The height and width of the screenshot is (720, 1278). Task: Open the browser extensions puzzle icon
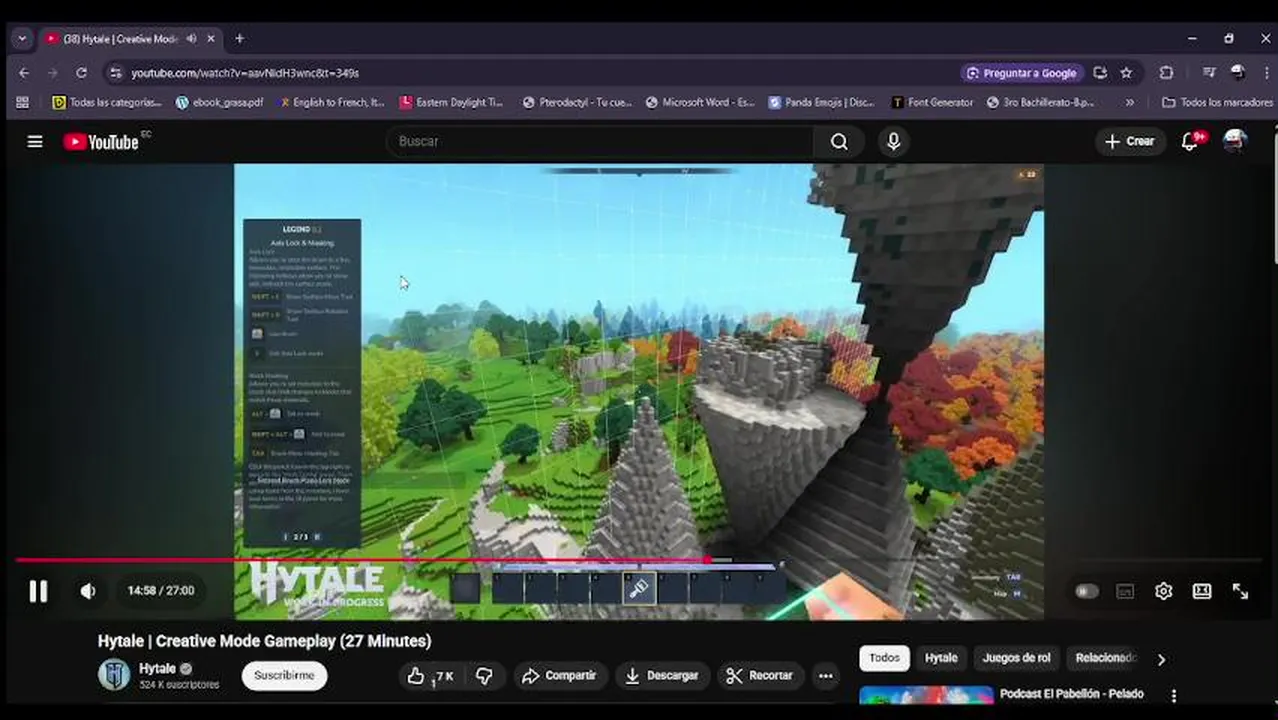pos(1166,73)
